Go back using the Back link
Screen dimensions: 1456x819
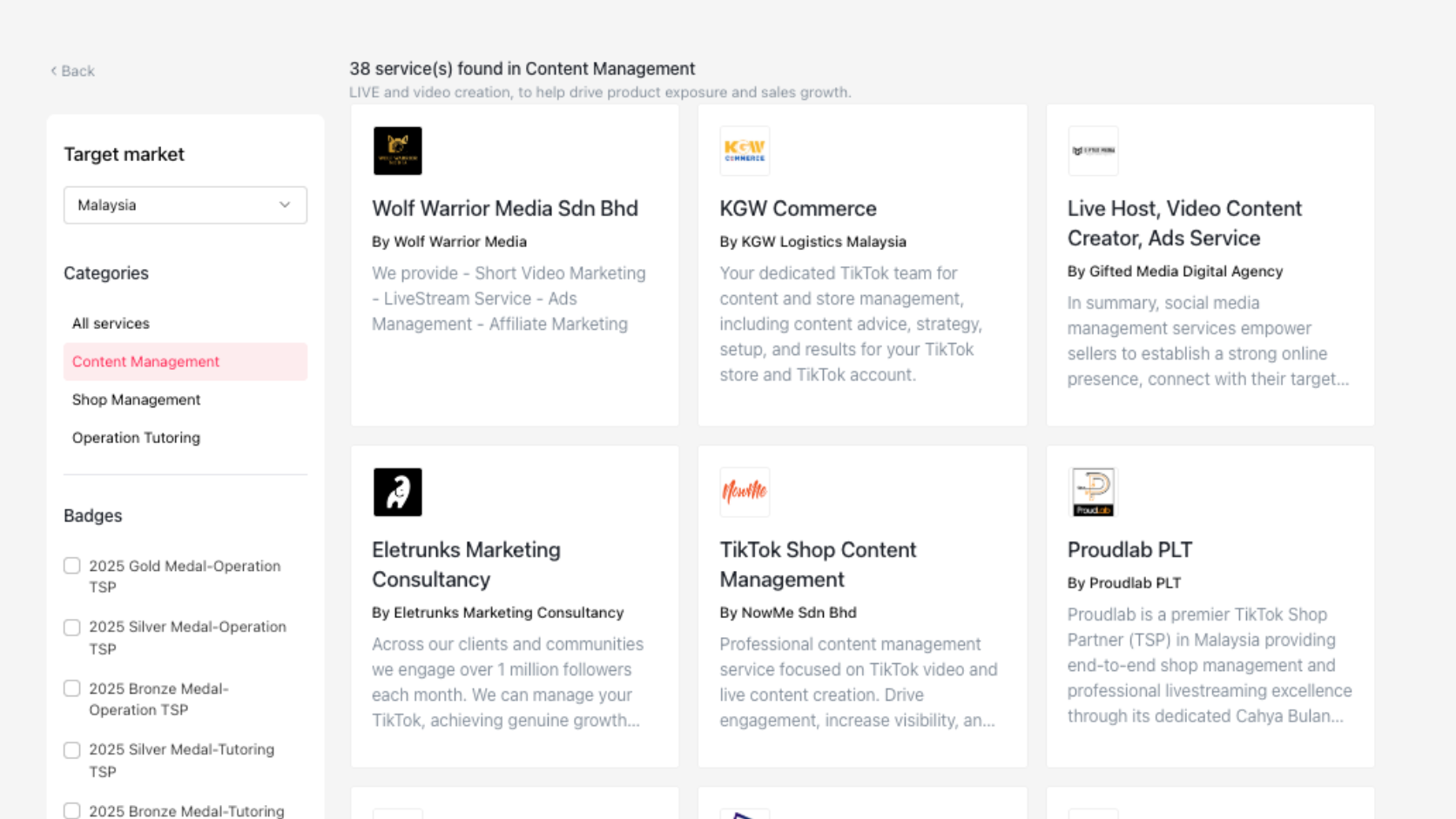click(72, 70)
